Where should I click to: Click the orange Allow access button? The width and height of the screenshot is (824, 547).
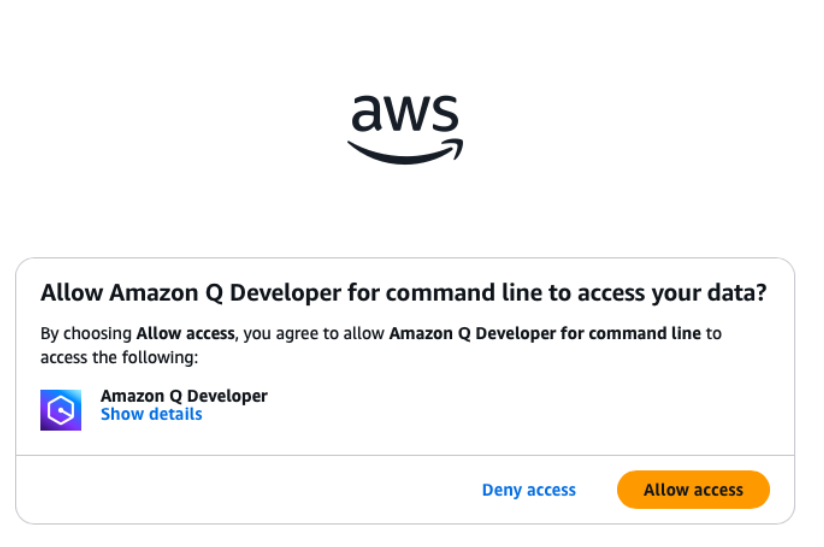pos(693,490)
